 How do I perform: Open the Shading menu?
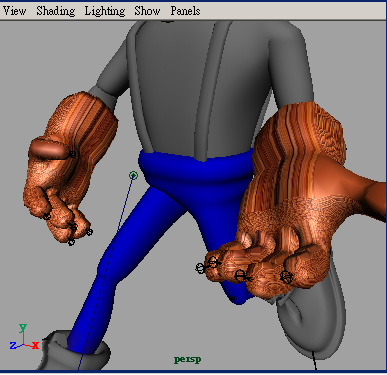pyautogui.click(x=56, y=11)
